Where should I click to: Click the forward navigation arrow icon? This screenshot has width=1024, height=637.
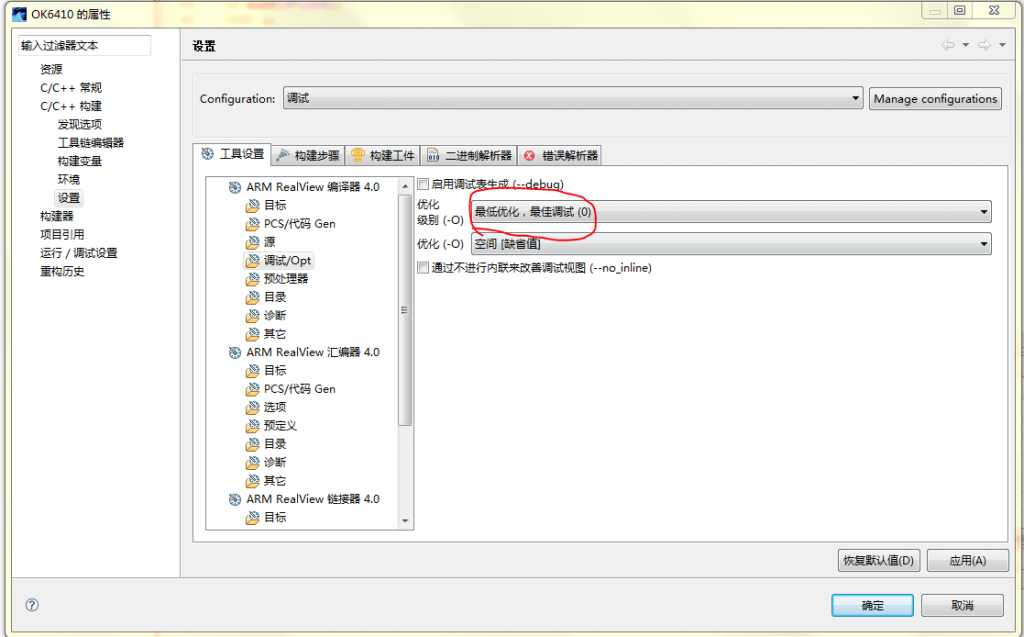(984, 45)
